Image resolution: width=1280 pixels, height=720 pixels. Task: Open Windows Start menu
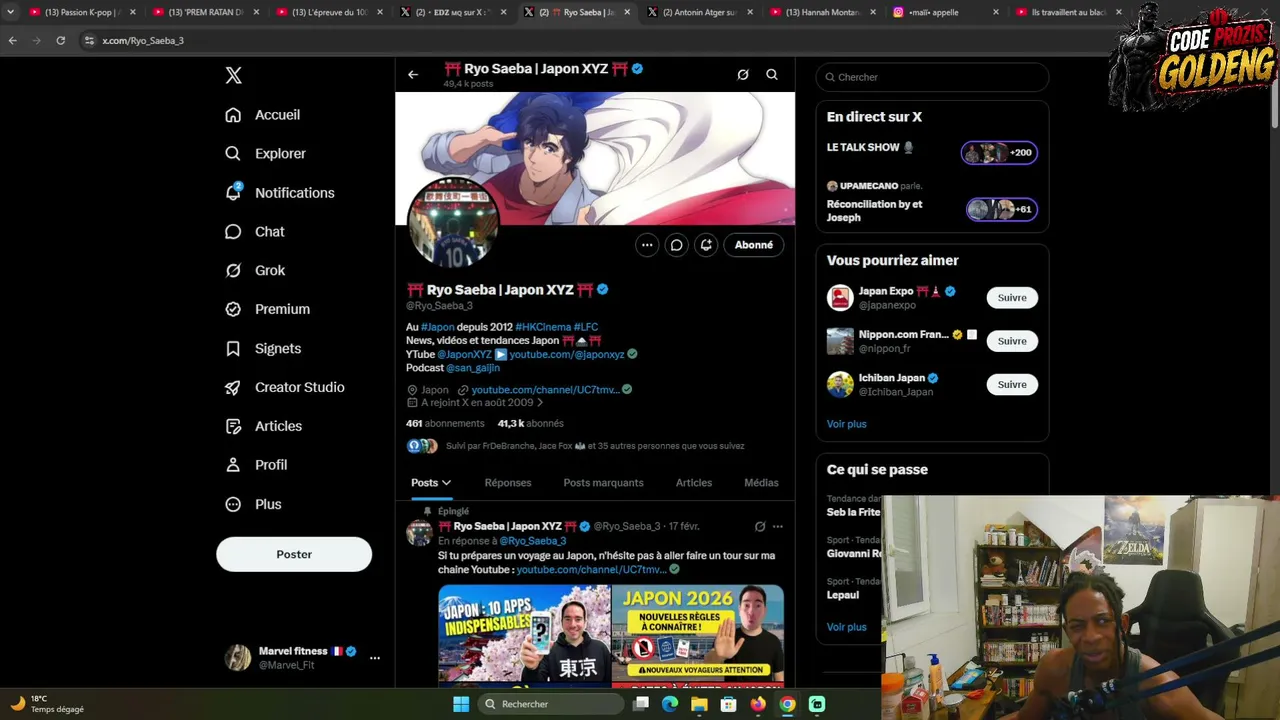pos(461,704)
